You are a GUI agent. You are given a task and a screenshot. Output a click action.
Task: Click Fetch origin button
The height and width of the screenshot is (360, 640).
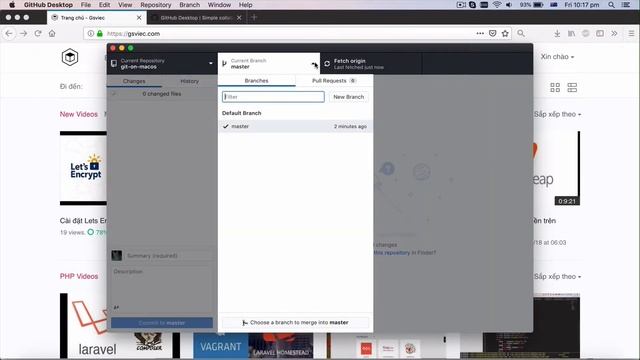pyautogui.click(x=371, y=63)
